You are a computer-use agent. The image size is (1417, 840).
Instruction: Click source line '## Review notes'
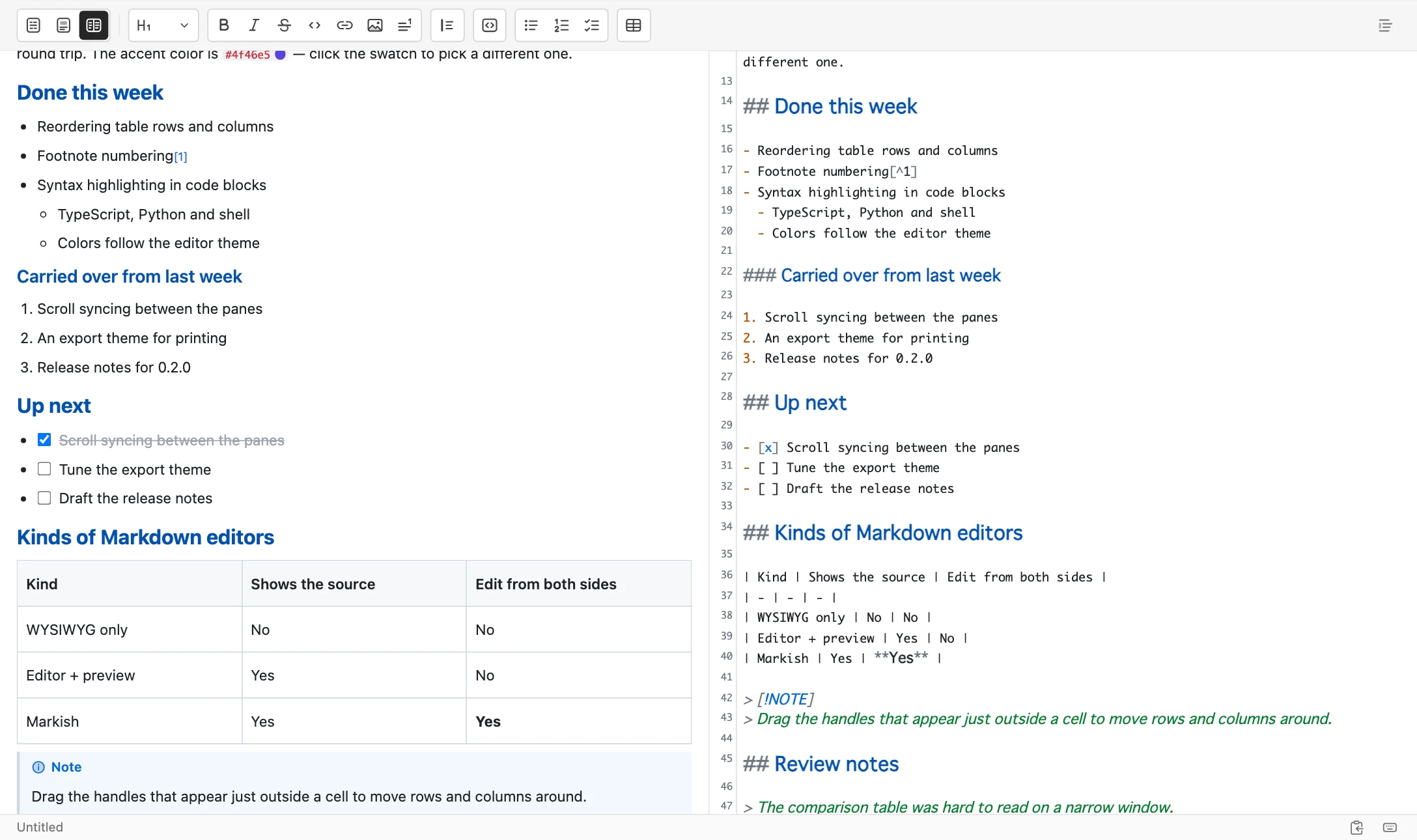click(821, 764)
